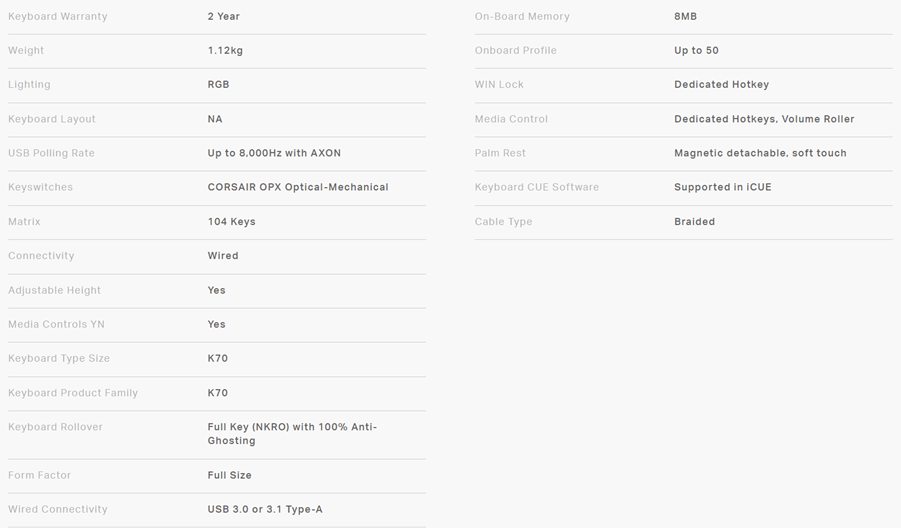
Task: Select the 1.12kg weight value
Action: (226, 51)
